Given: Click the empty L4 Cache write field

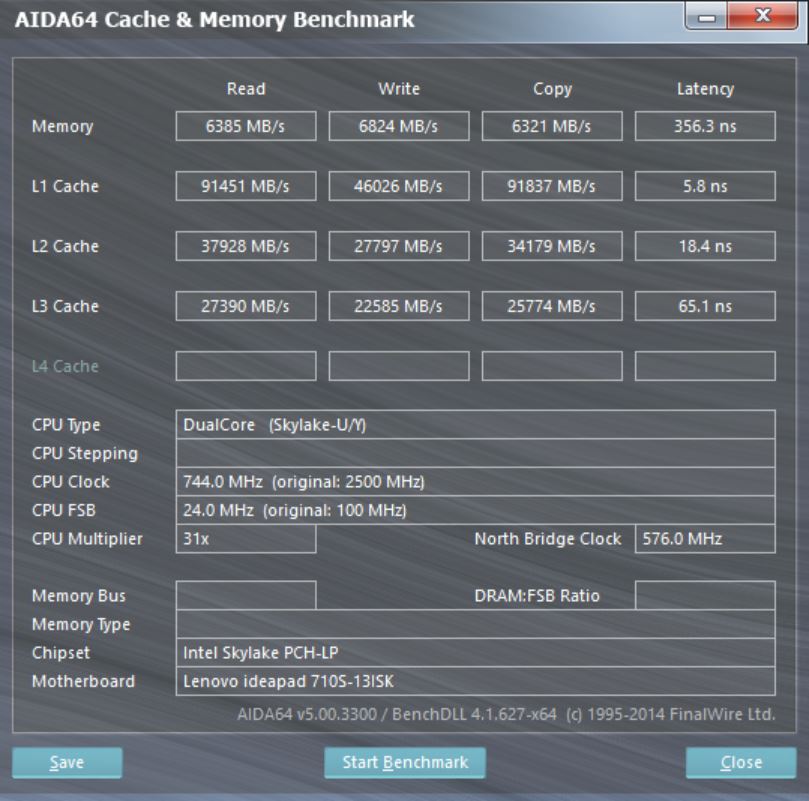Looking at the screenshot, I should pos(399,366).
